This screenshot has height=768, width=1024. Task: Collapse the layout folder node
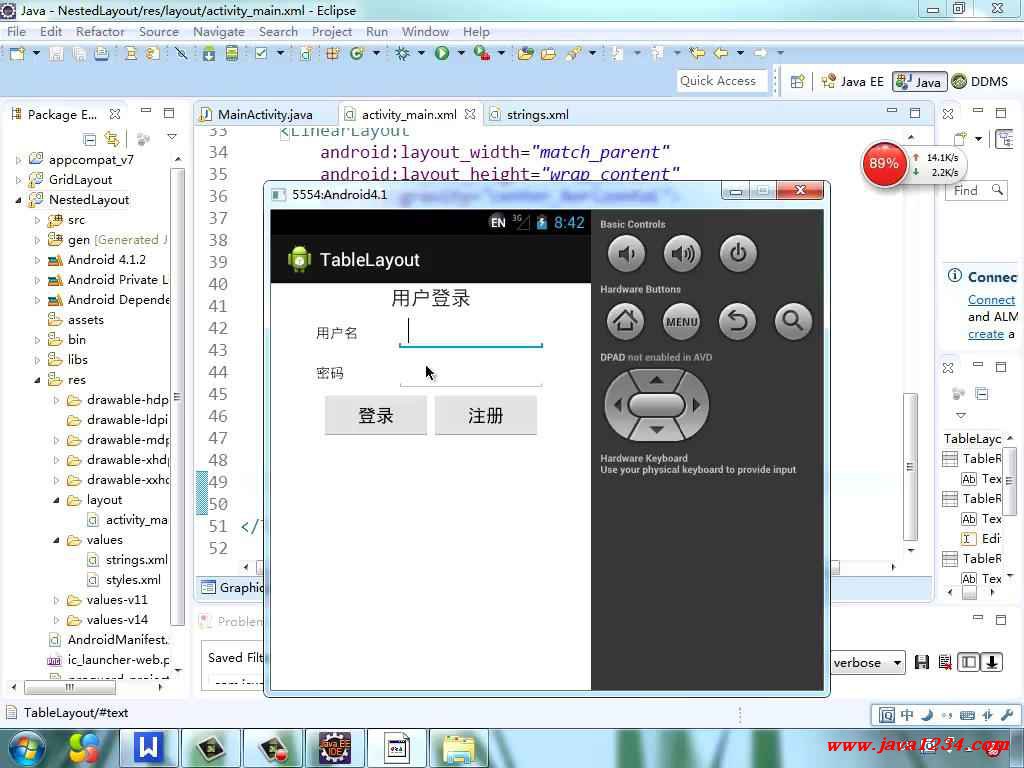[x=56, y=500]
